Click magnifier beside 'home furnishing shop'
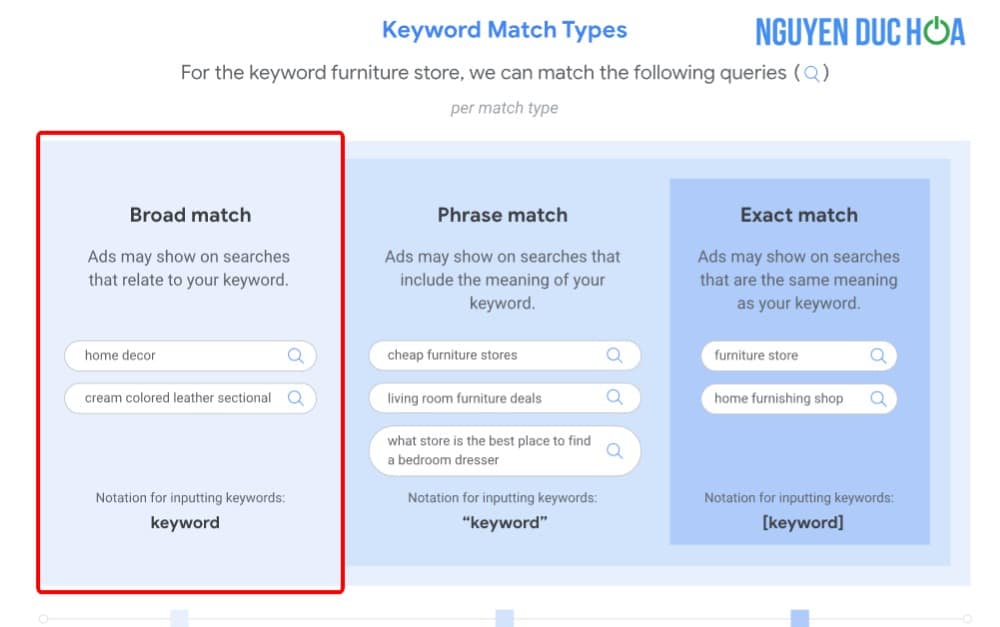Screen dimensions: 1000x627 (x=878, y=398)
